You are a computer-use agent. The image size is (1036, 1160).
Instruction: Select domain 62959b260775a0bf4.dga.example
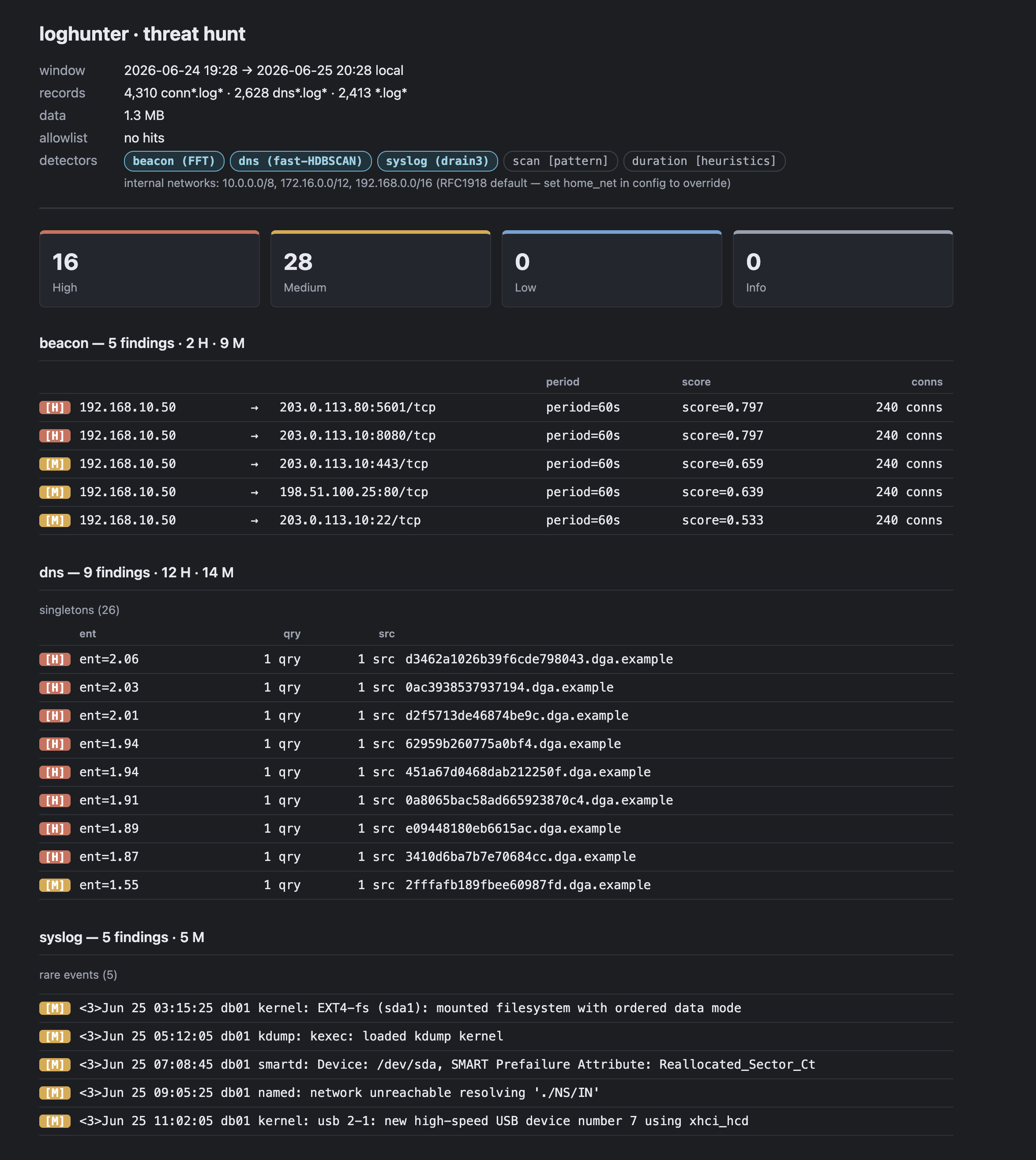click(513, 744)
